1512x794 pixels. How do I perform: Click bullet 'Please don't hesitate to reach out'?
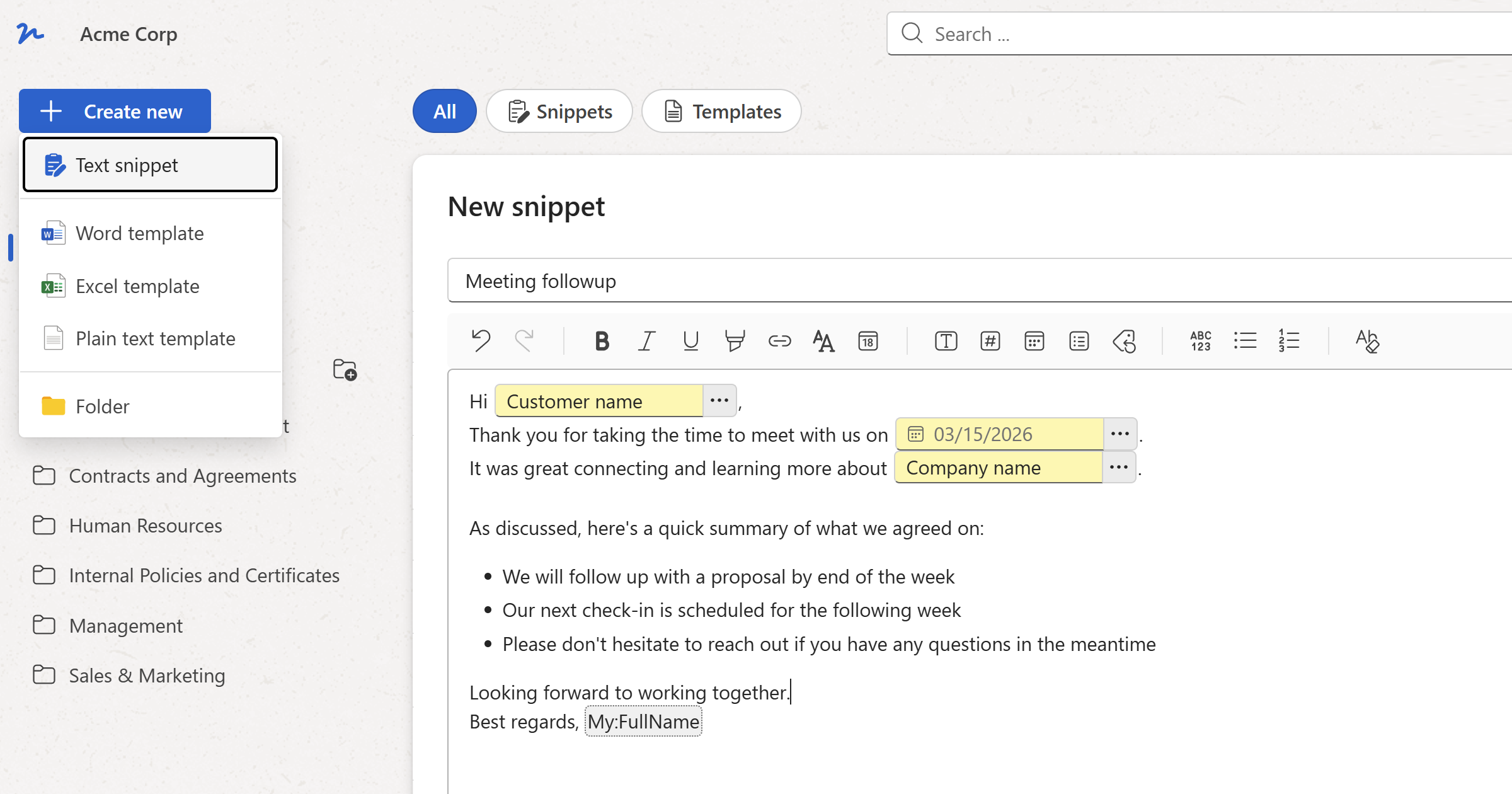pos(829,644)
